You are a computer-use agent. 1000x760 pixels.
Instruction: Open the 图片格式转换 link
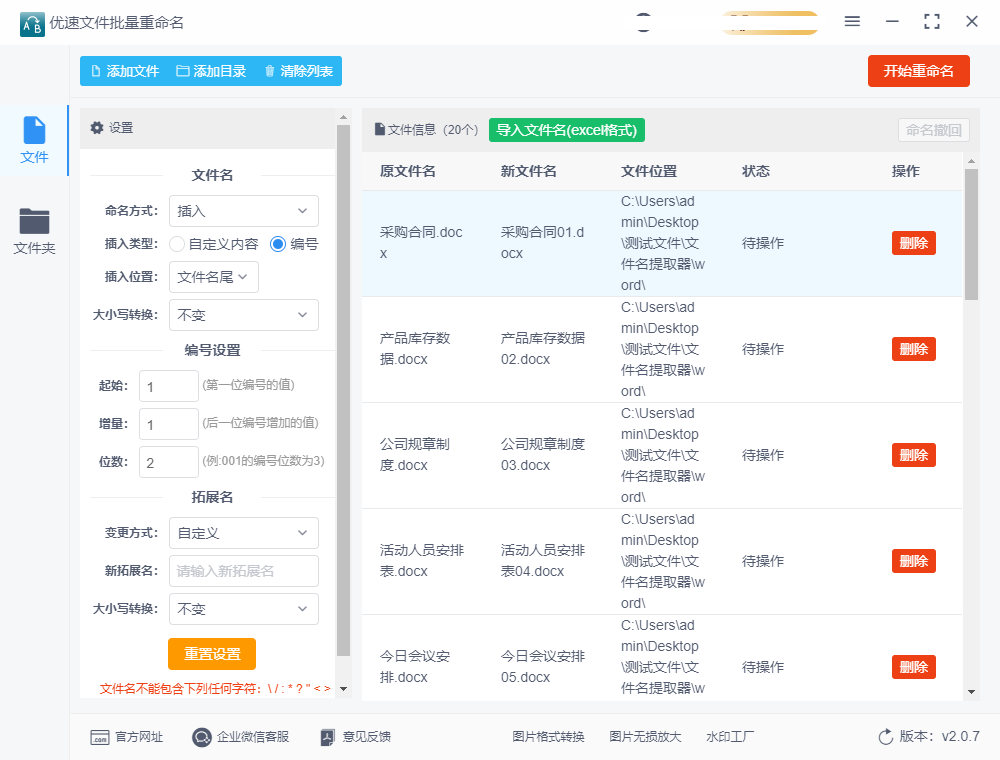pos(548,737)
